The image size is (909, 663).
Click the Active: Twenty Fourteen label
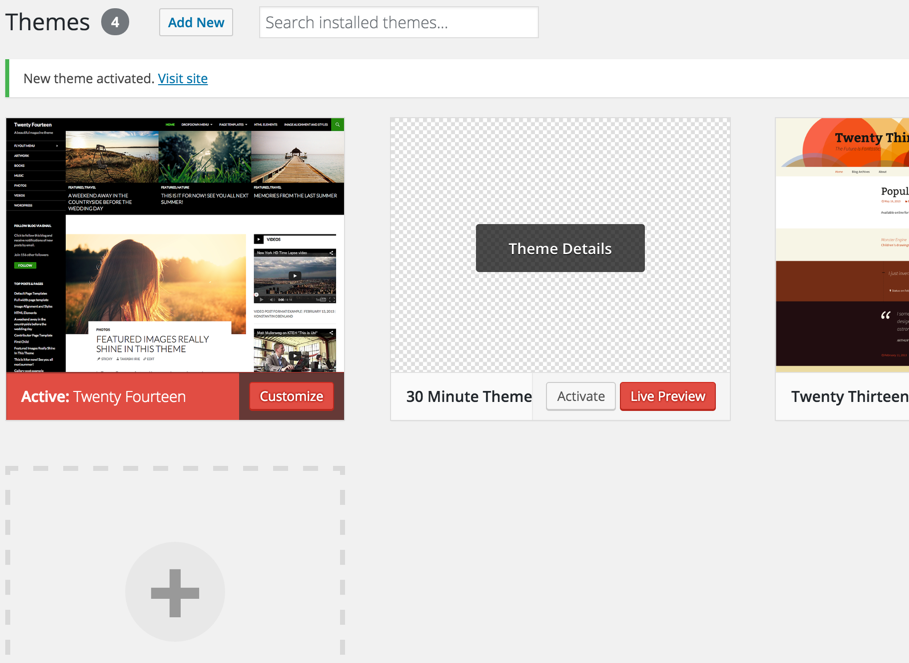tap(103, 396)
